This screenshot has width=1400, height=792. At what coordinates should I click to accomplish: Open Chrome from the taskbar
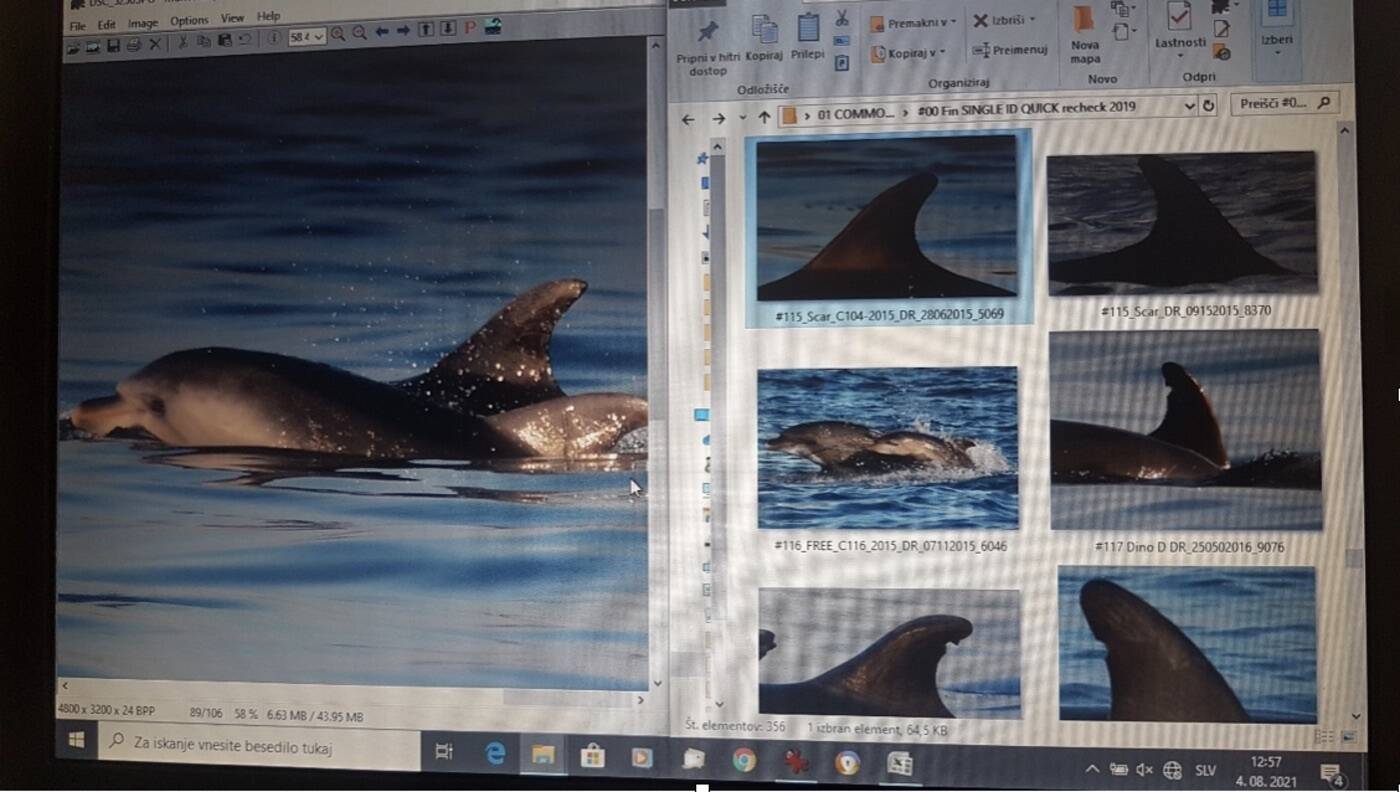[744, 760]
